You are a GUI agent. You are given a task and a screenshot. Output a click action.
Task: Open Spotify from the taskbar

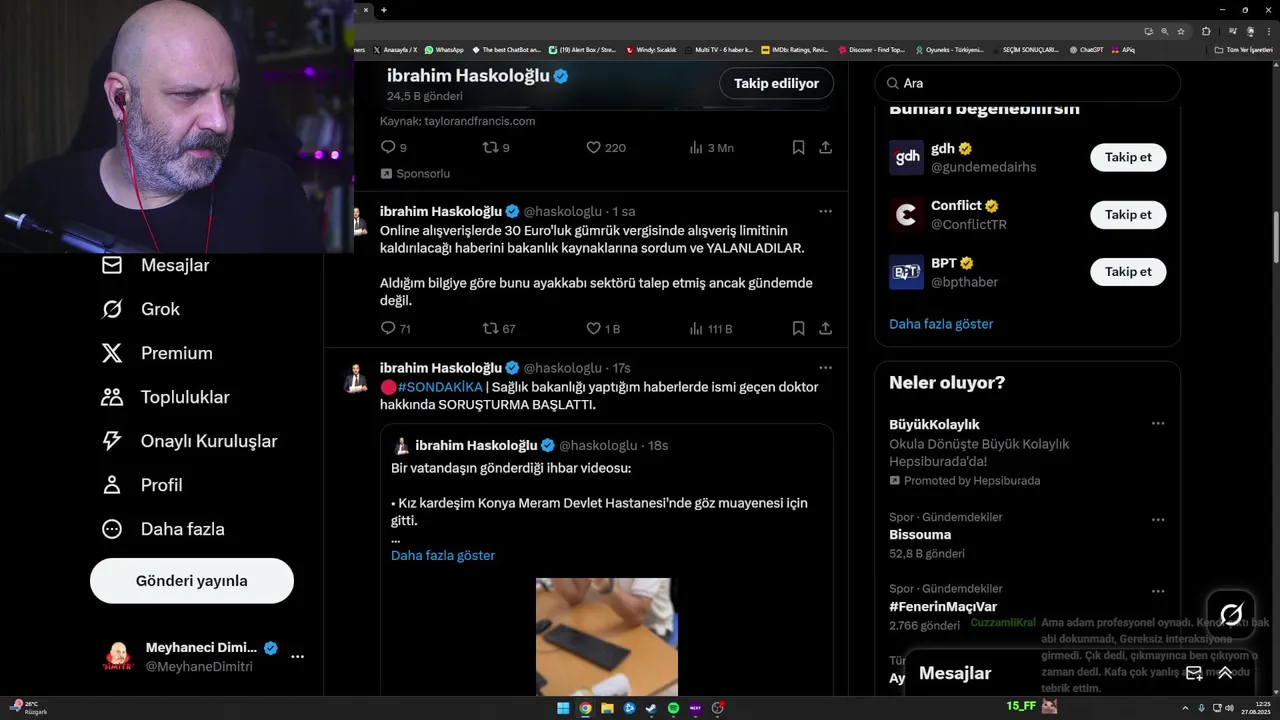point(673,708)
